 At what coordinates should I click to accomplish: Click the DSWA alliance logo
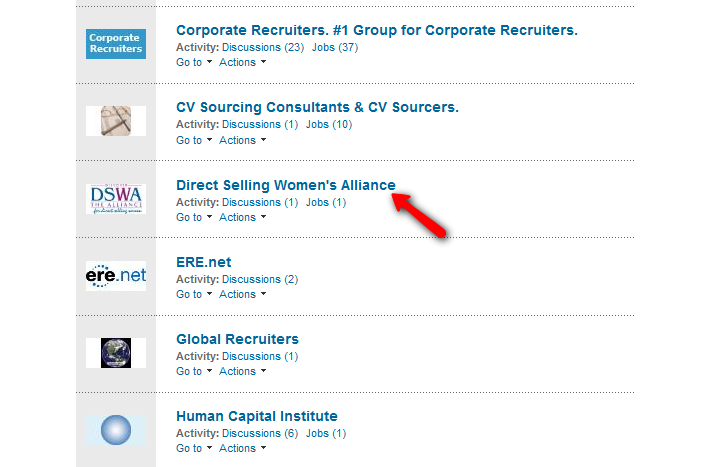click(x=116, y=199)
